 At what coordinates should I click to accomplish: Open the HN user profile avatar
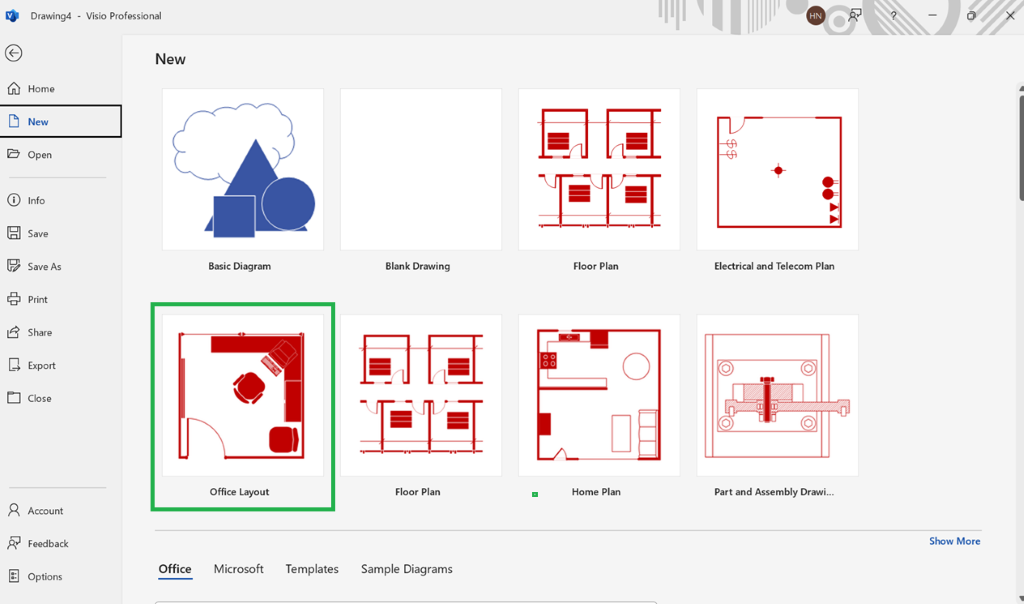pyautogui.click(x=816, y=16)
